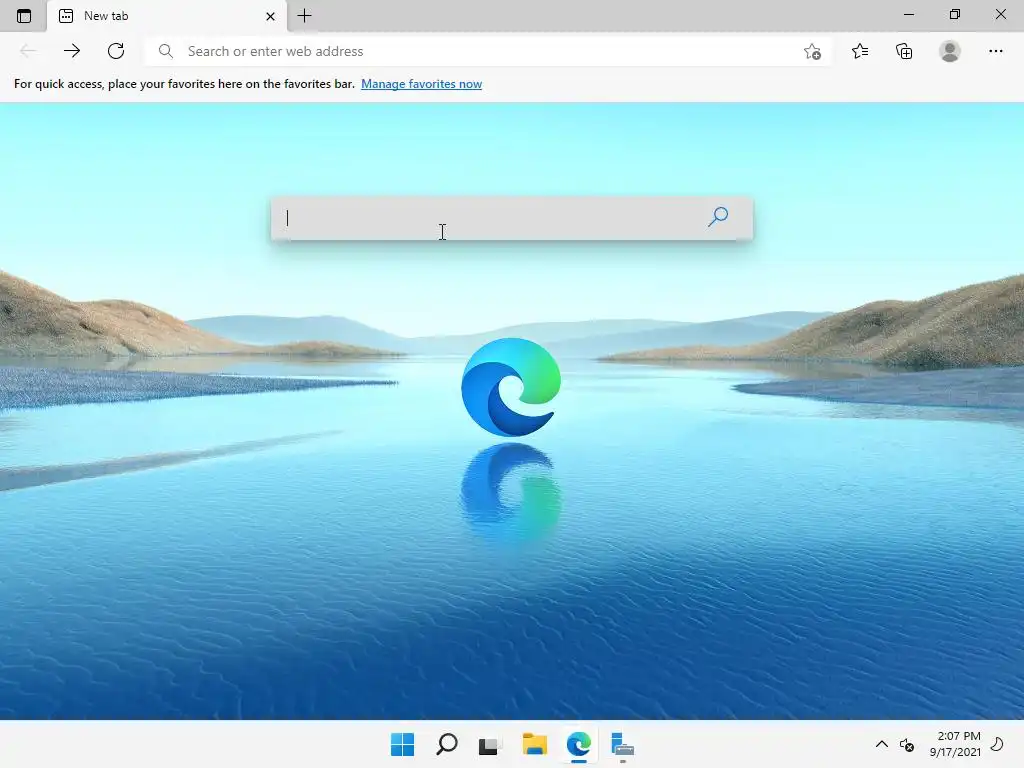Click the Edge logo on the page
Viewport: 1024px width, 768px height.
(x=511, y=387)
